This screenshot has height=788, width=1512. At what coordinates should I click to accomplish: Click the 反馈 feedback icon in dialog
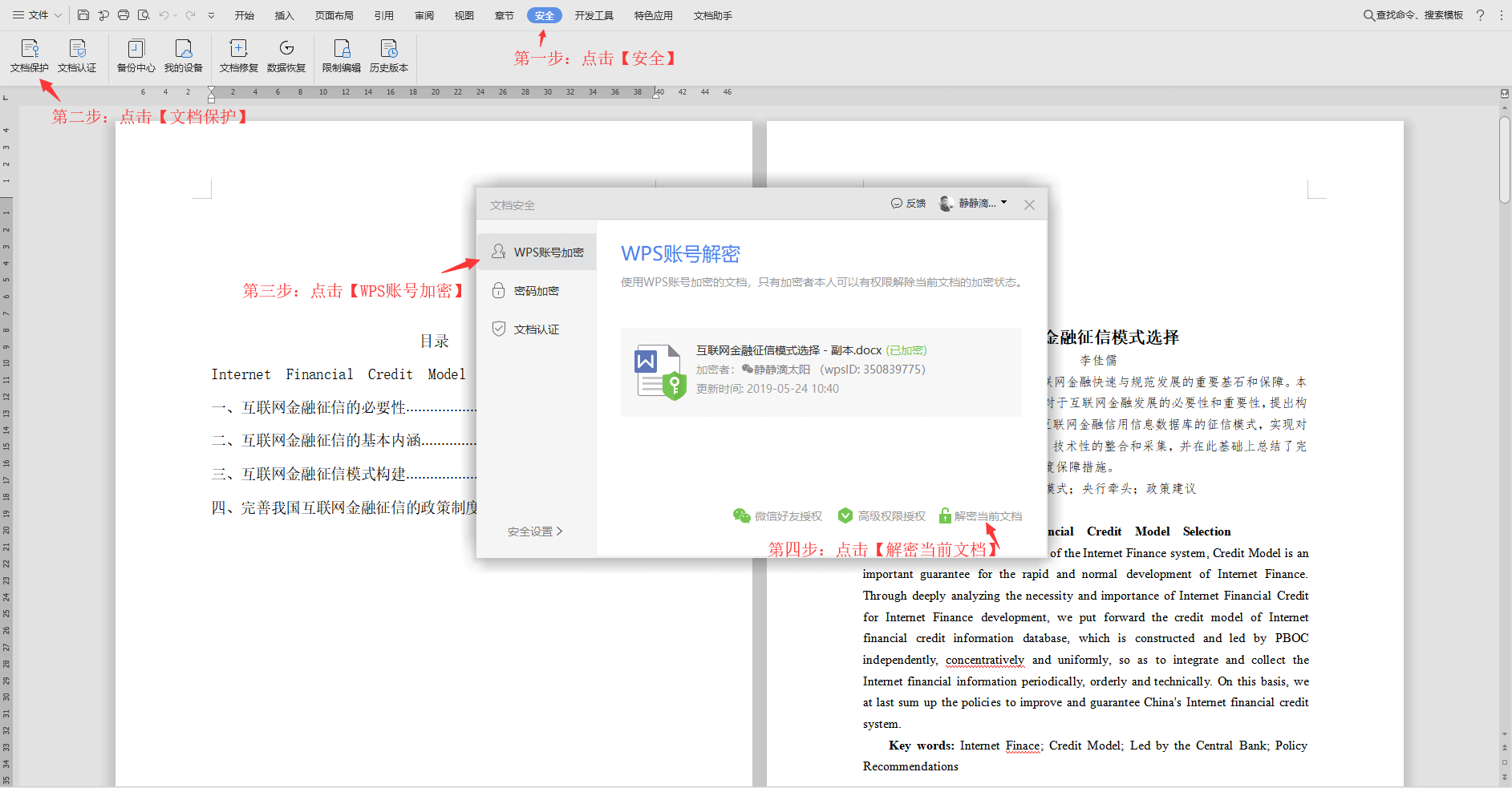[897, 204]
